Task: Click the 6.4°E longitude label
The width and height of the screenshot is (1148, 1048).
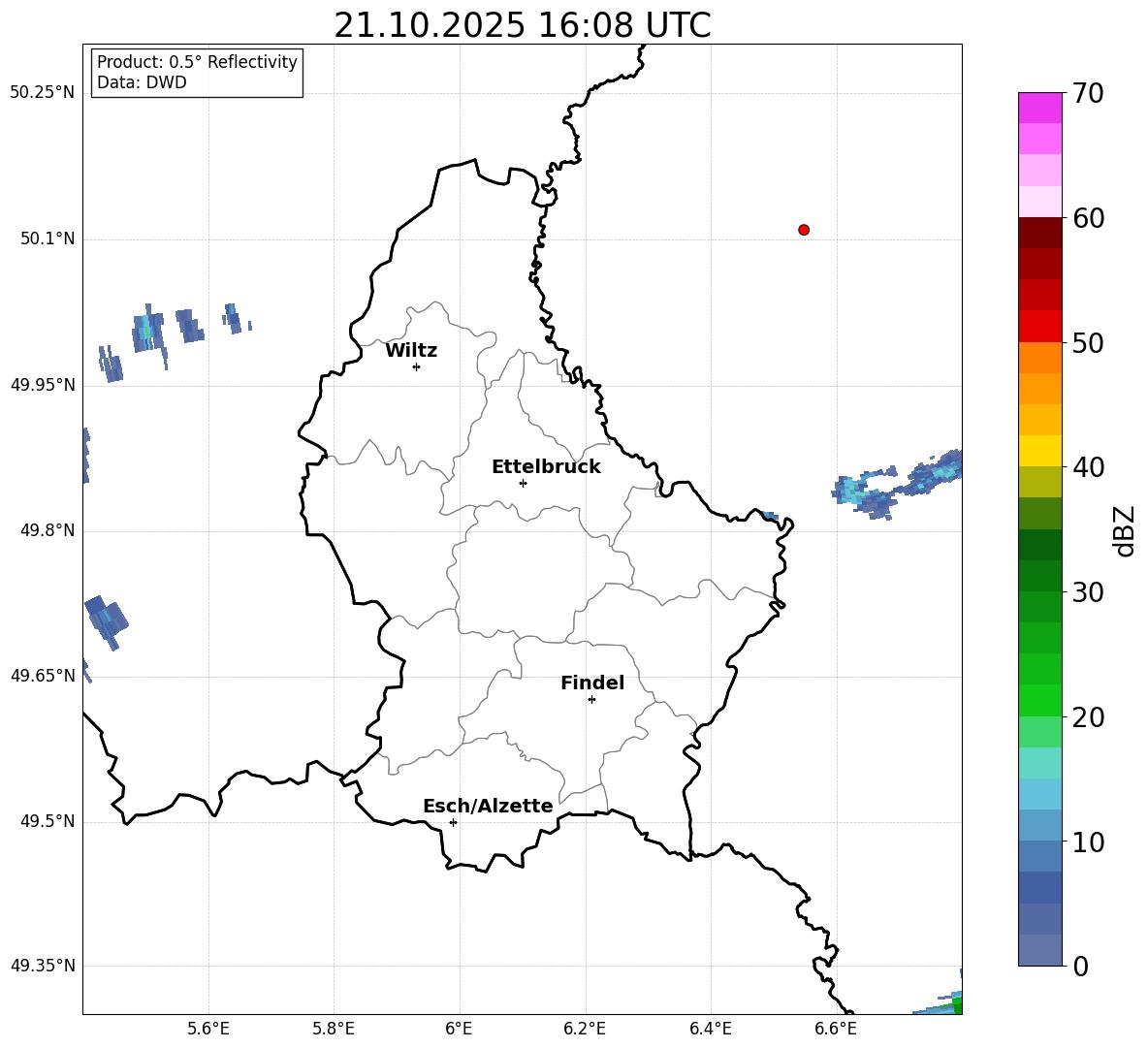Action: point(710,1029)
